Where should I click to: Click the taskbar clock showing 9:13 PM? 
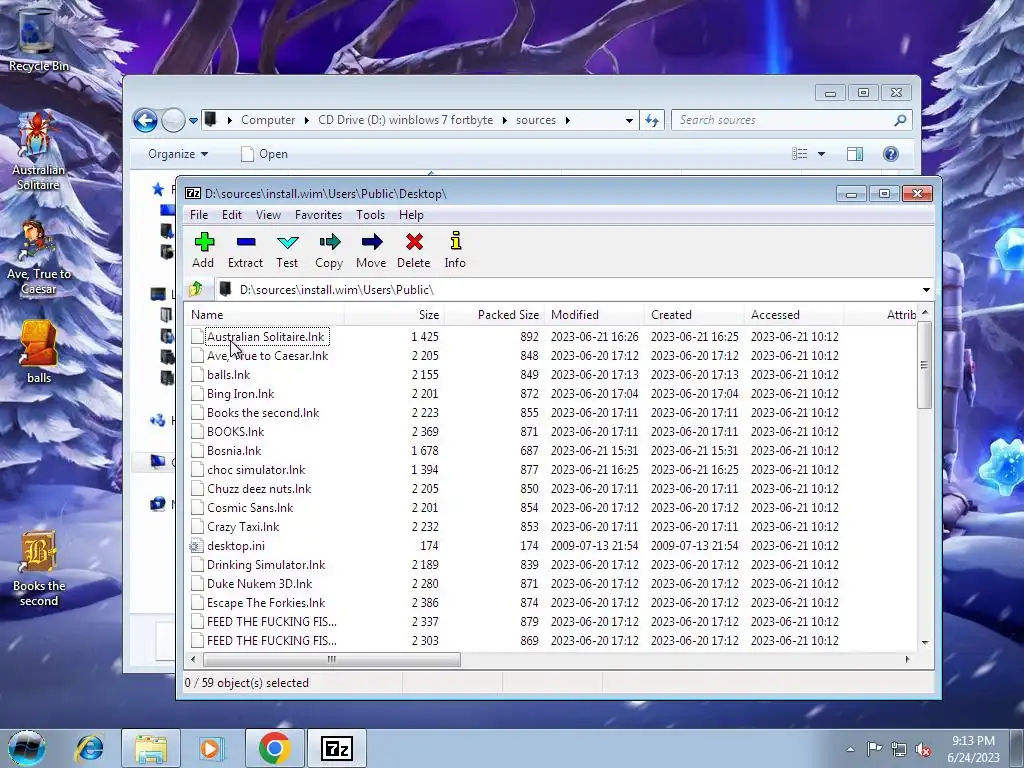click(973, 749)
